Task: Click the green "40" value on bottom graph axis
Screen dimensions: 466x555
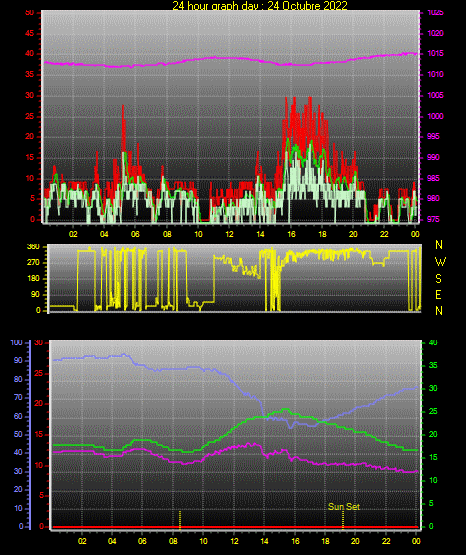Action: [x=433, y=342]
